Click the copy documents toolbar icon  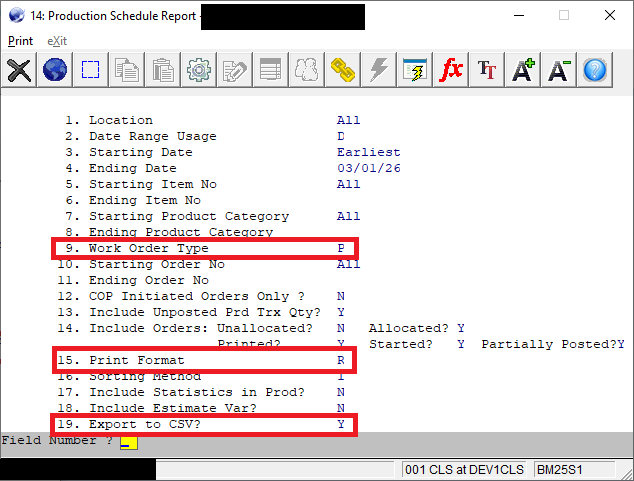tap(127, 70)
